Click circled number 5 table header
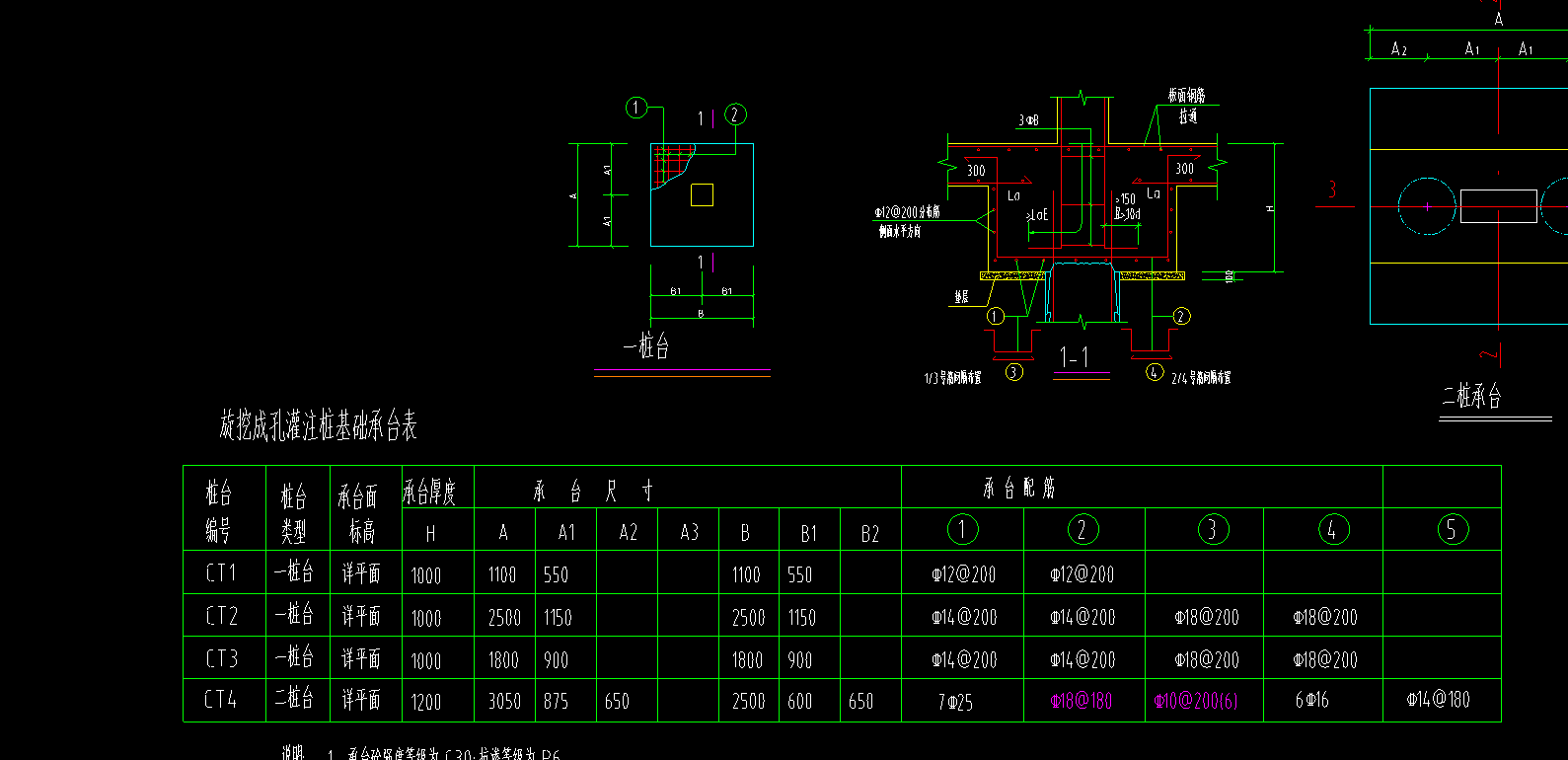This screenshot has width=1568, height=760. point(1452,530)
